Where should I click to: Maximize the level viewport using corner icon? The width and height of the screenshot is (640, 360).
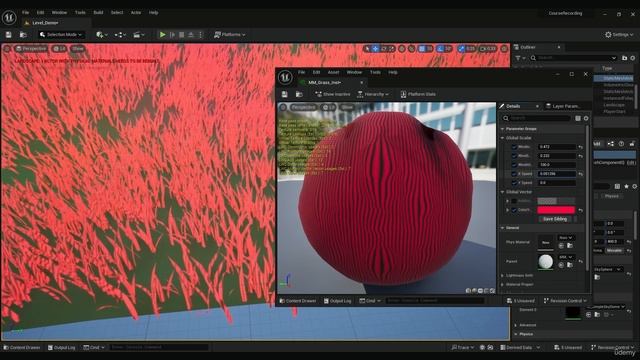(x=504, y=49)
